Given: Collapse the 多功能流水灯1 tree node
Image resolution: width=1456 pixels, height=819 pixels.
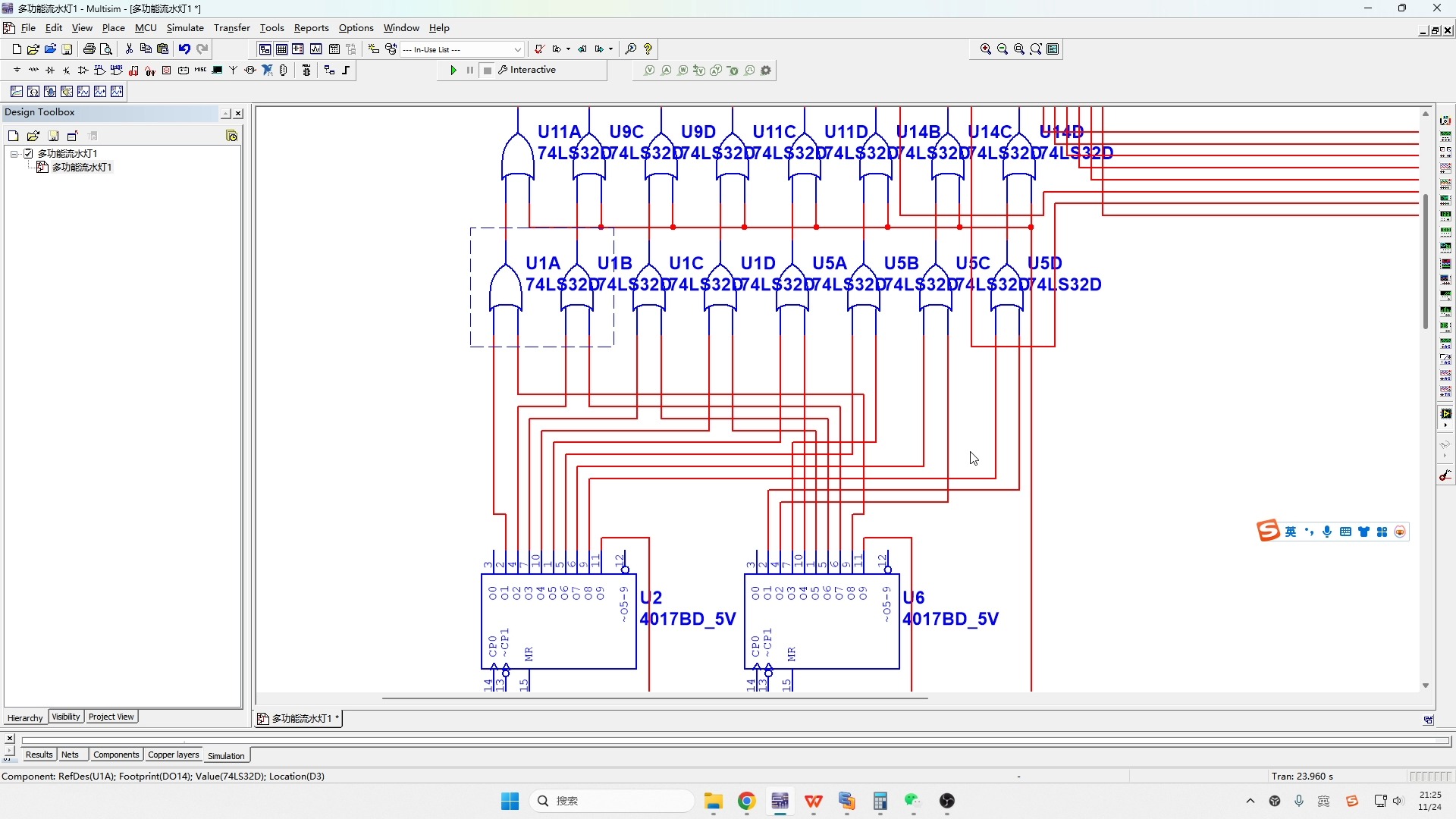Looking at the screenshot, I should [x=14, y=153].
